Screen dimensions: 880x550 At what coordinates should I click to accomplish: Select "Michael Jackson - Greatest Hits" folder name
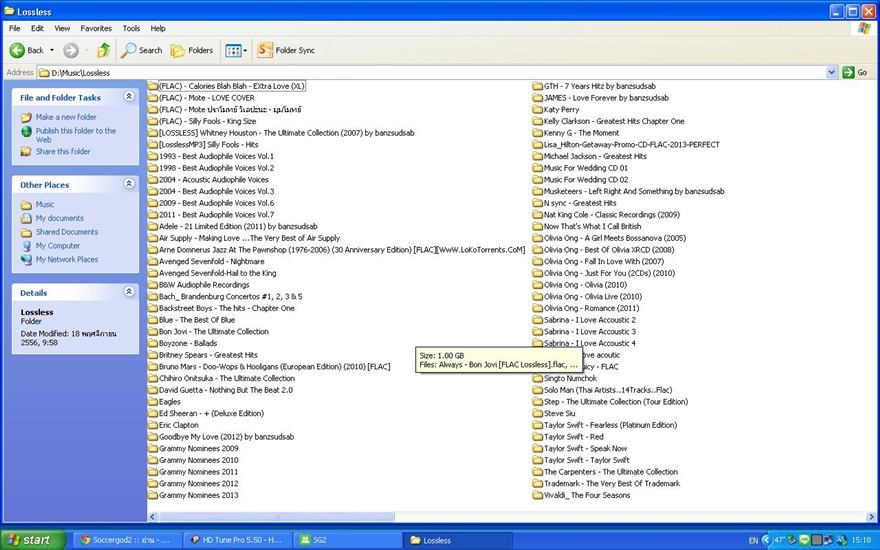point(595,157)
